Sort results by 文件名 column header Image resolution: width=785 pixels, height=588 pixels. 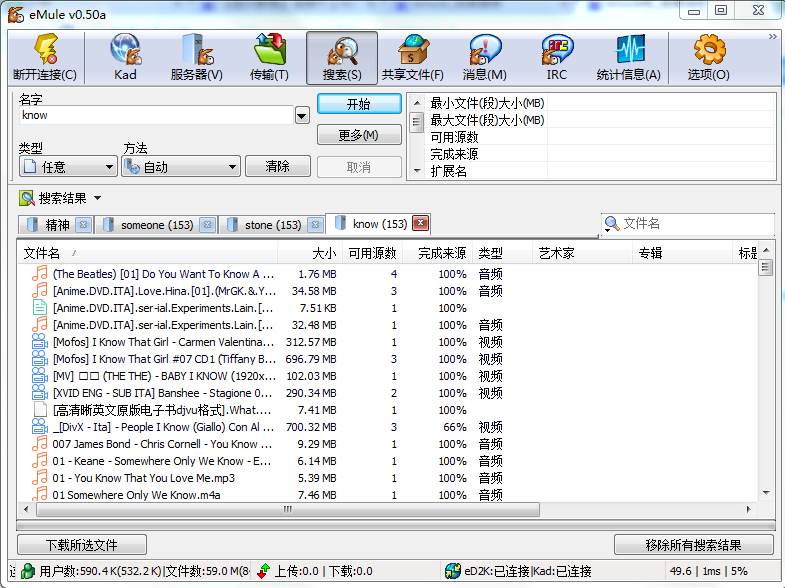[148, 253]
